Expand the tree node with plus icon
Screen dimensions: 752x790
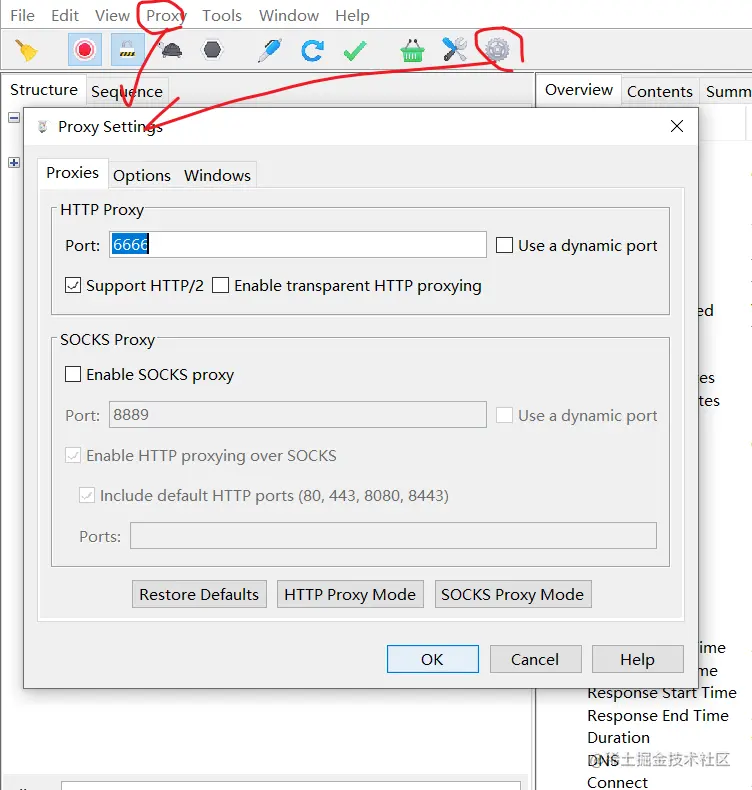pos(14,163)
